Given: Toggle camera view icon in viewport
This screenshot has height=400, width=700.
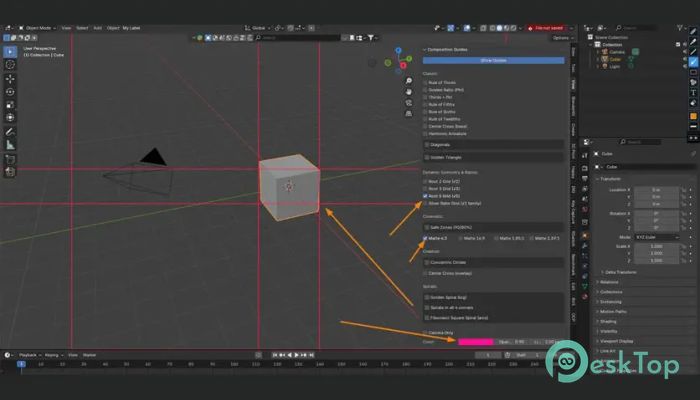Looking at the screenshot, I should [x=408, y=103].
